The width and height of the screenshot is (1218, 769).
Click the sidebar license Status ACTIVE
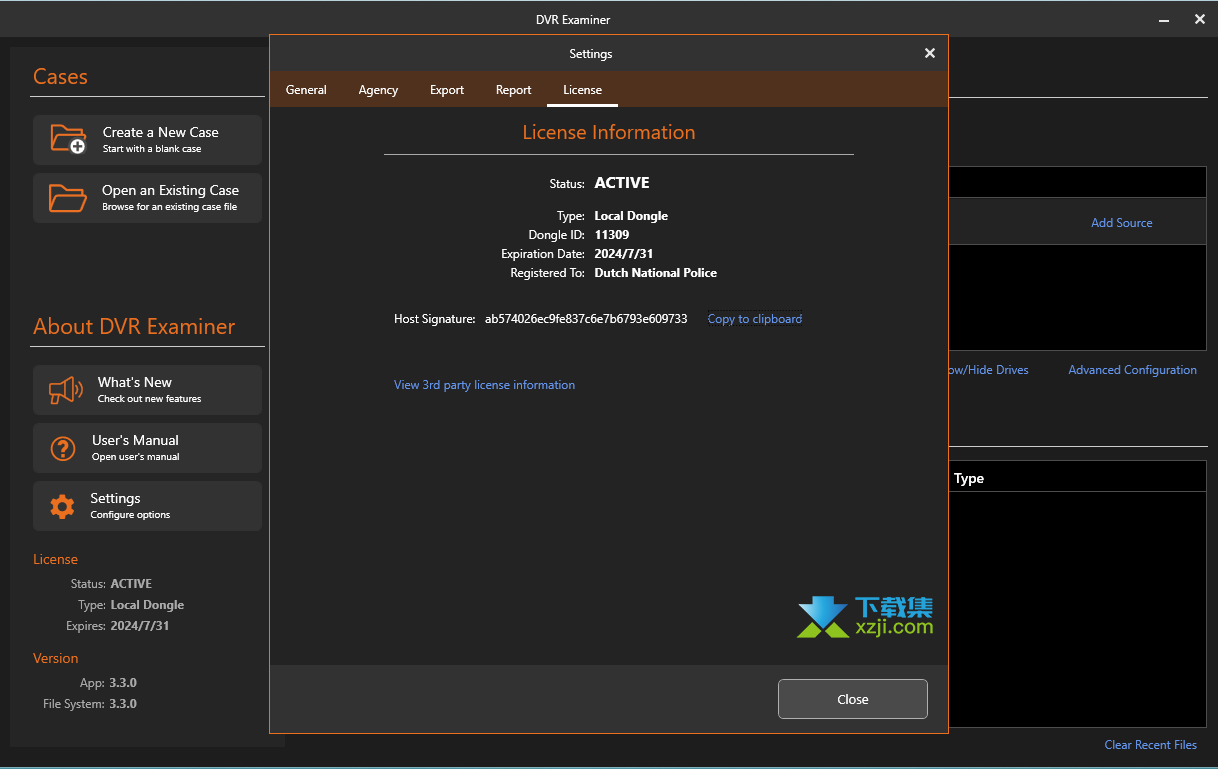(131, 584)
